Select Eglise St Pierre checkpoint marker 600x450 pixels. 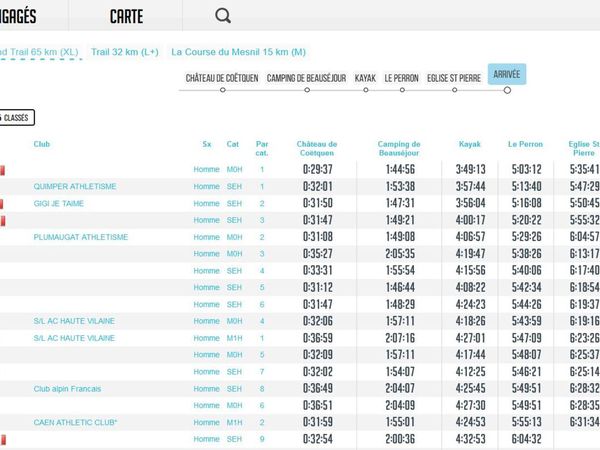point(454,90)
